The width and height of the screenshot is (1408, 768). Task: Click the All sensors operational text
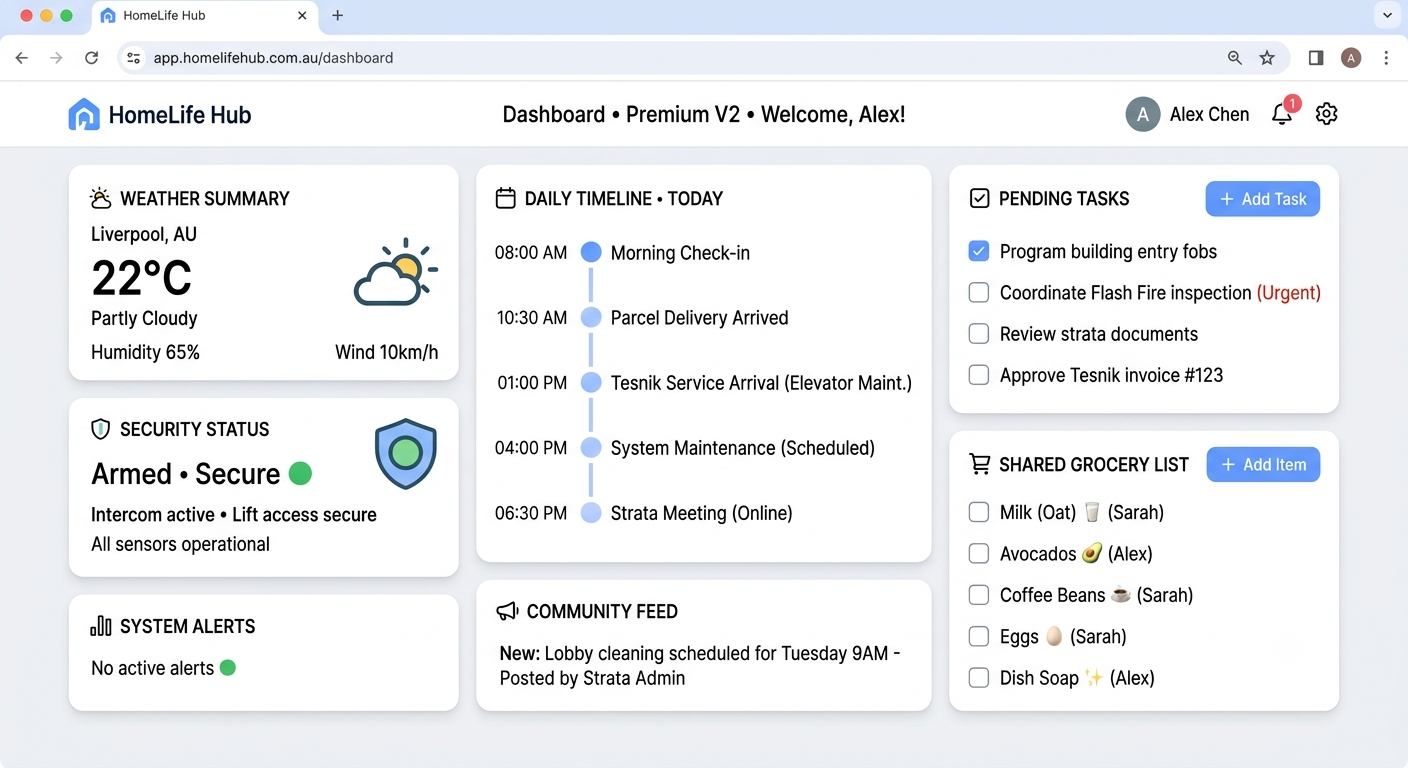(x=180, y=544)
